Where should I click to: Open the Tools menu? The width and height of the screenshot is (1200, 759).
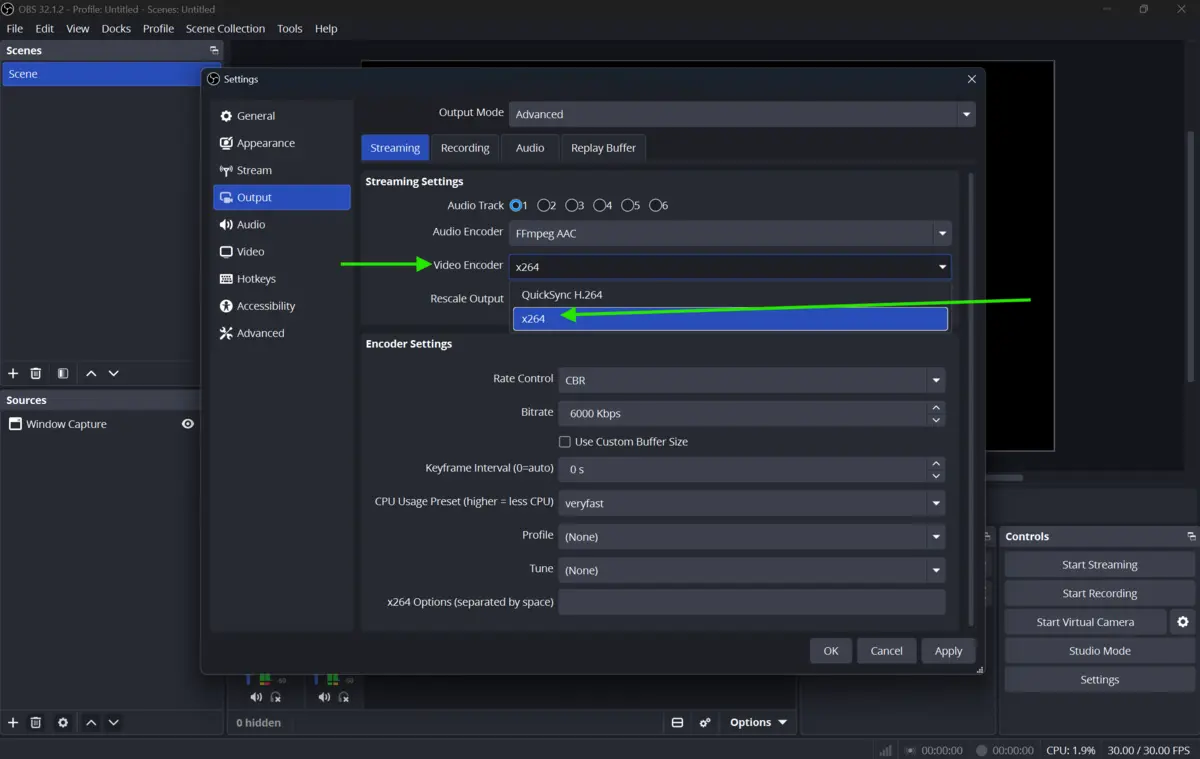[x=290, y=28]
